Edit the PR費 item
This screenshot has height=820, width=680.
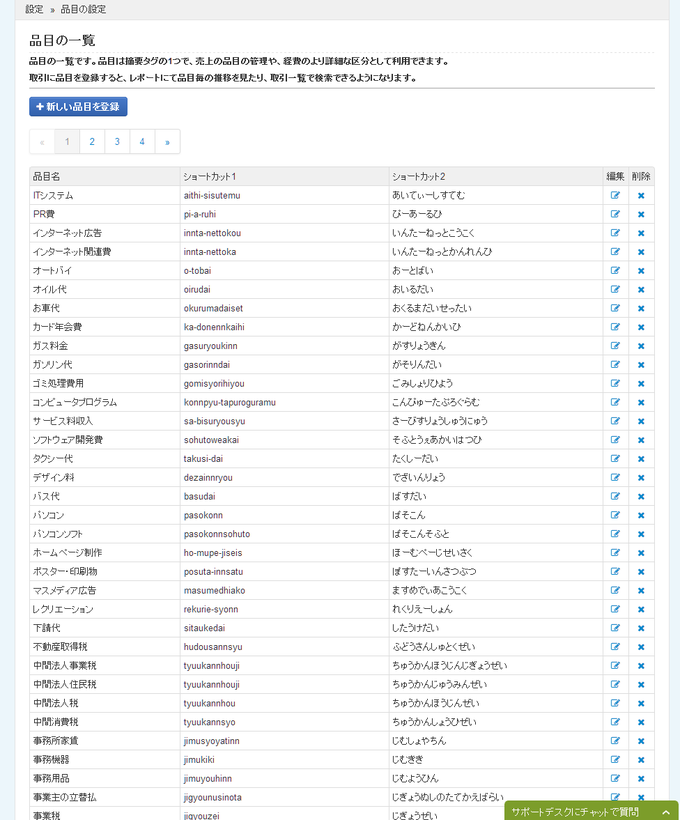[x=615, y=214]
